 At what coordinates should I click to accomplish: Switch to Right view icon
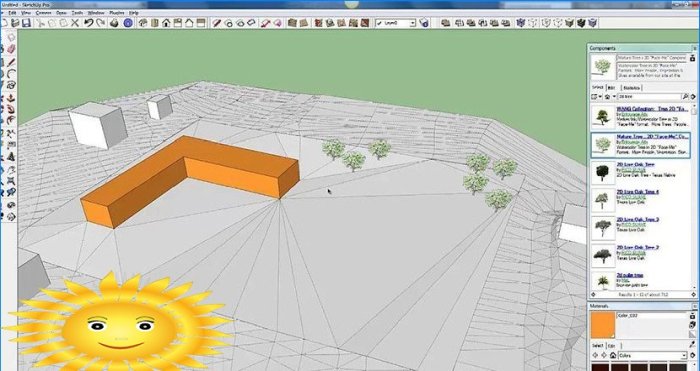point(178,23)
